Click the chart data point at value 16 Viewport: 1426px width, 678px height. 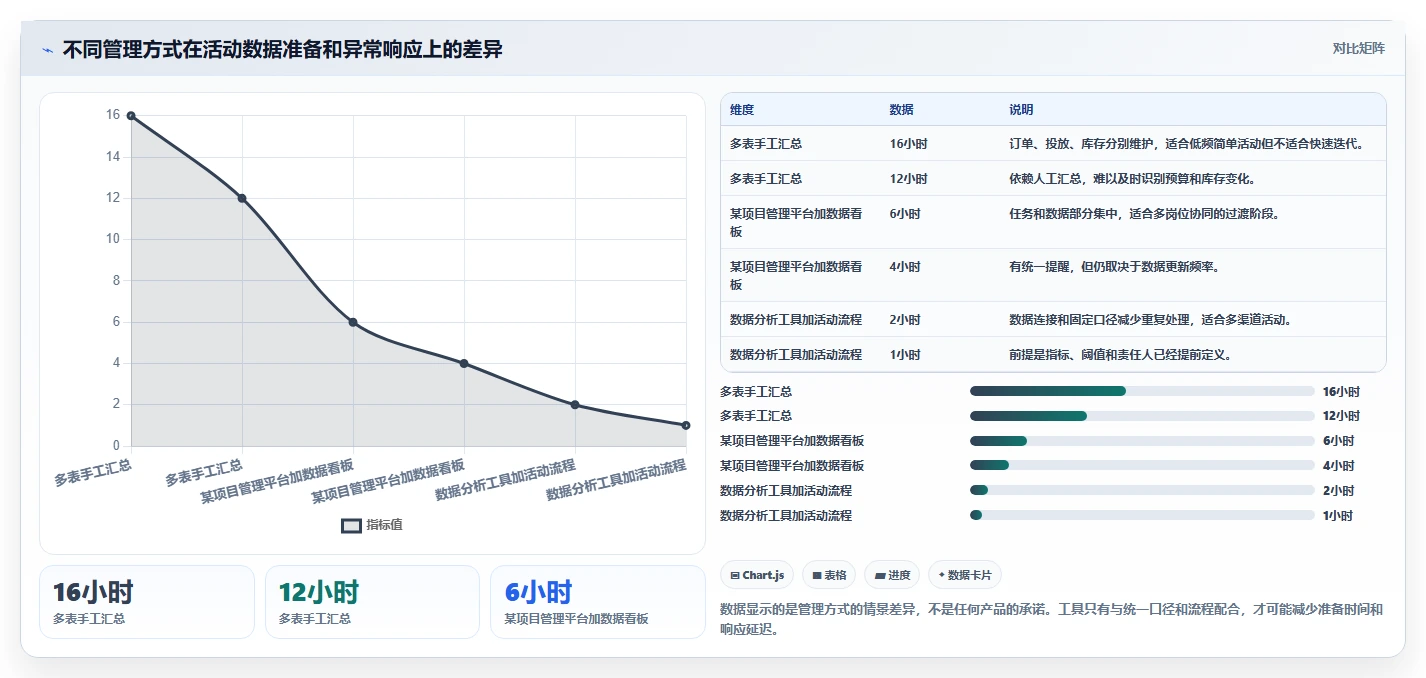131,116
